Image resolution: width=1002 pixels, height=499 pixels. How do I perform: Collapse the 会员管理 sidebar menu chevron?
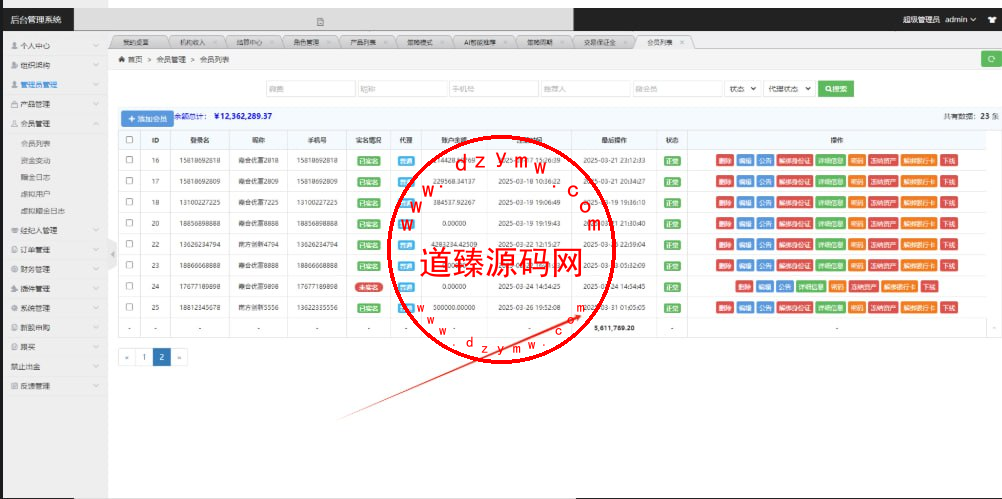click(x=96, y=123)
